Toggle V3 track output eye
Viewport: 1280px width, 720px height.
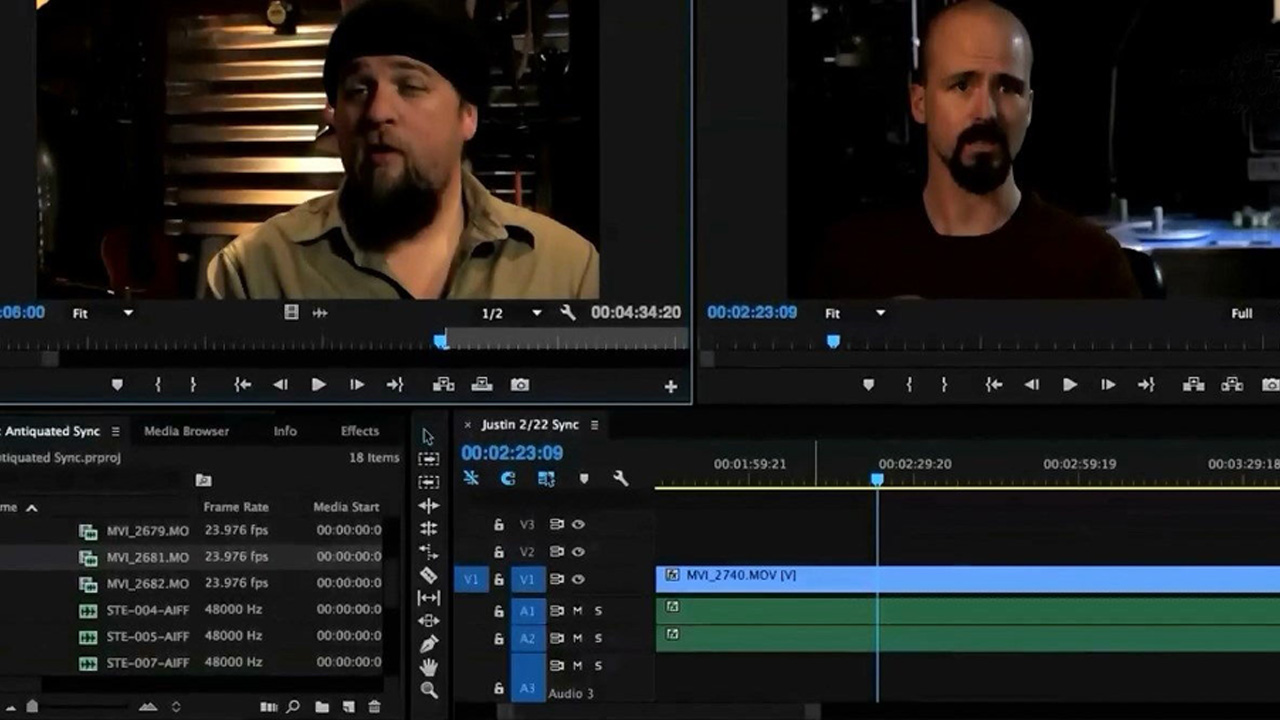click(x=578, y=524)
